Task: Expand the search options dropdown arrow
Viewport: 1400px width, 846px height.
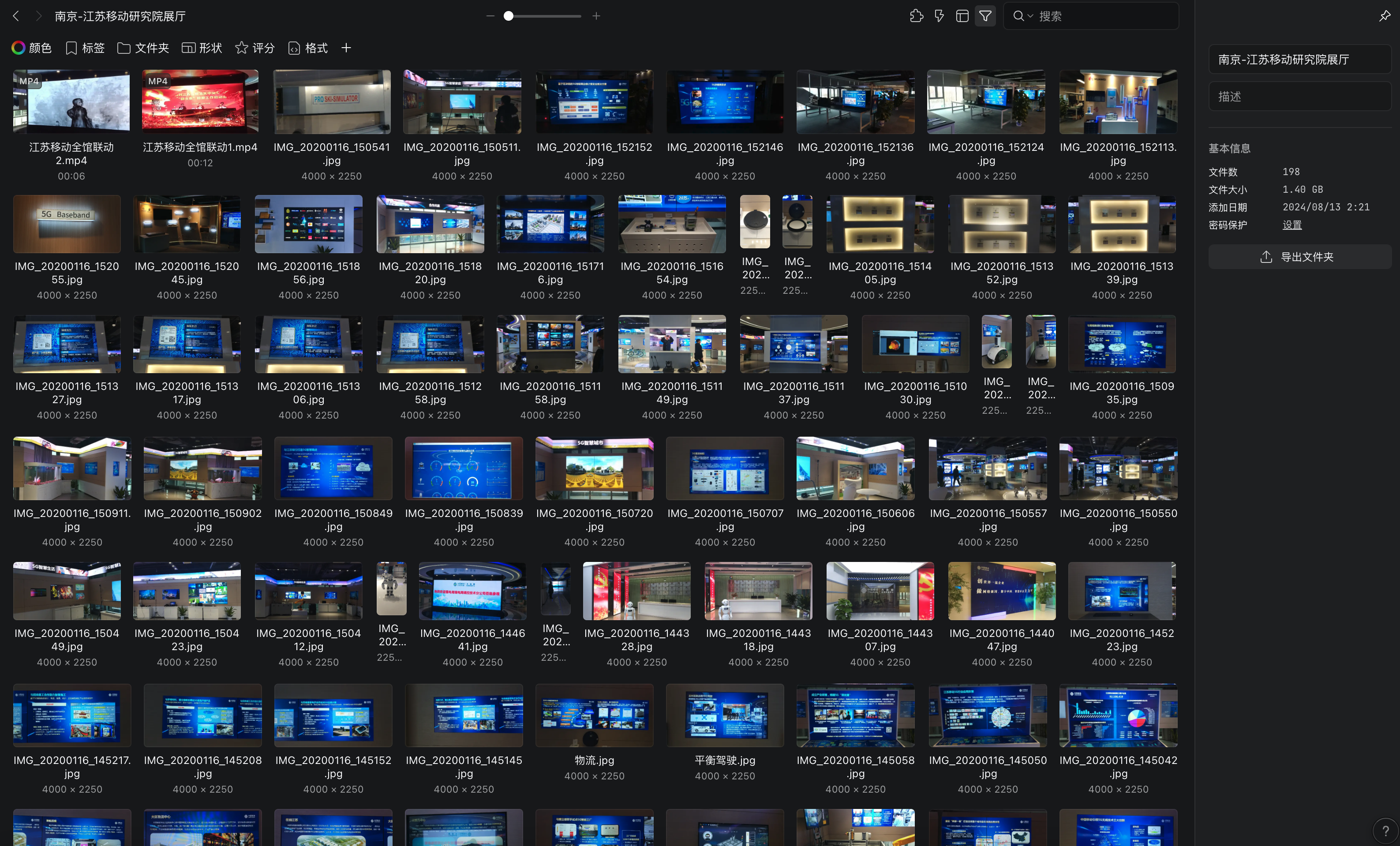Action: pos(1030,16)
